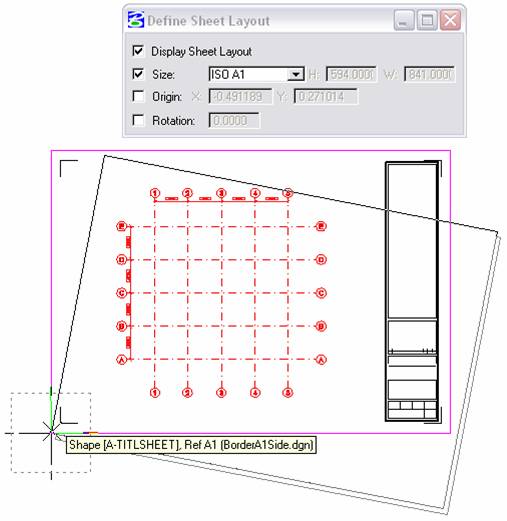The image size is (507, 521).
Task: Click the ISO A1 combo box text
Action: 248,74
